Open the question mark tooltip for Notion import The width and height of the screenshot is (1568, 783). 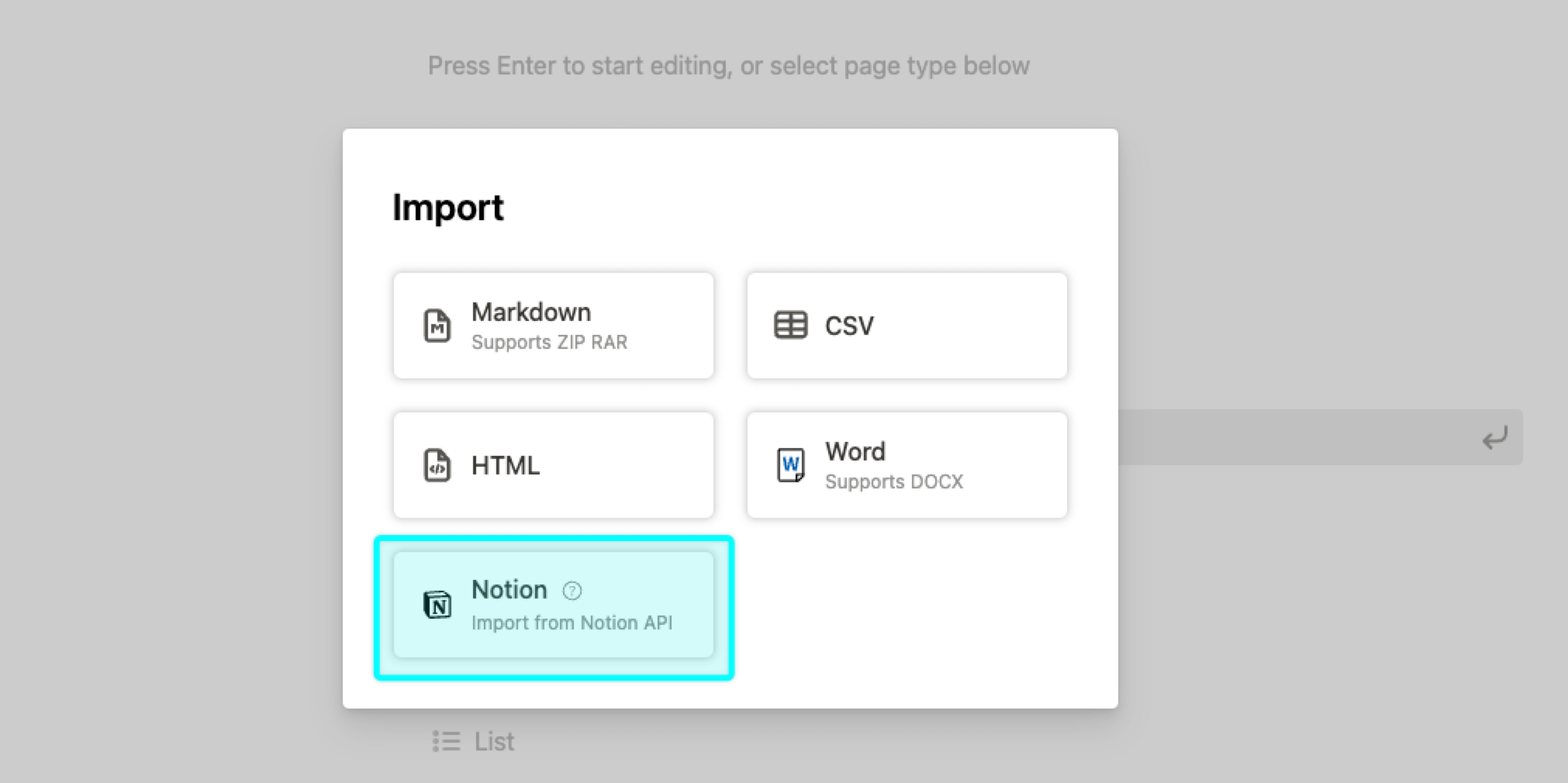click(572, 590)
